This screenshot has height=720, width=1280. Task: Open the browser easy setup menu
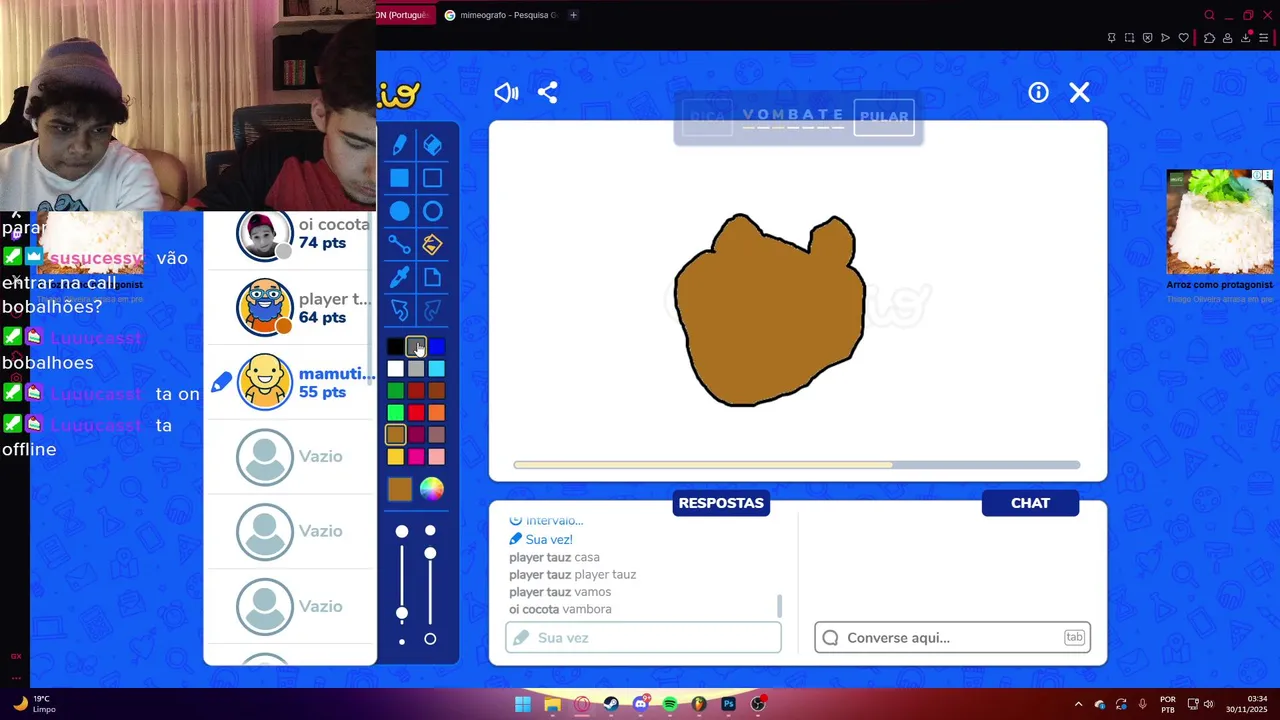1264,38
